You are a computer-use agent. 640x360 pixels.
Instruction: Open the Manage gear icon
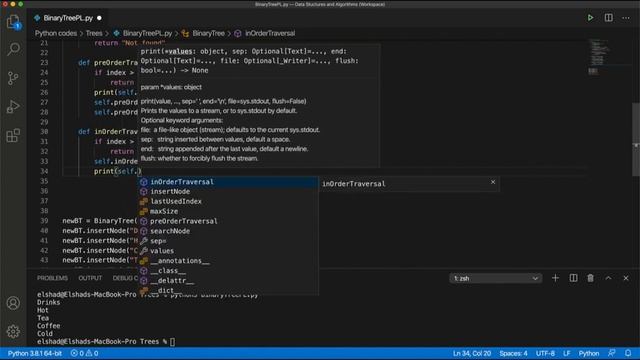coord(13,331)
